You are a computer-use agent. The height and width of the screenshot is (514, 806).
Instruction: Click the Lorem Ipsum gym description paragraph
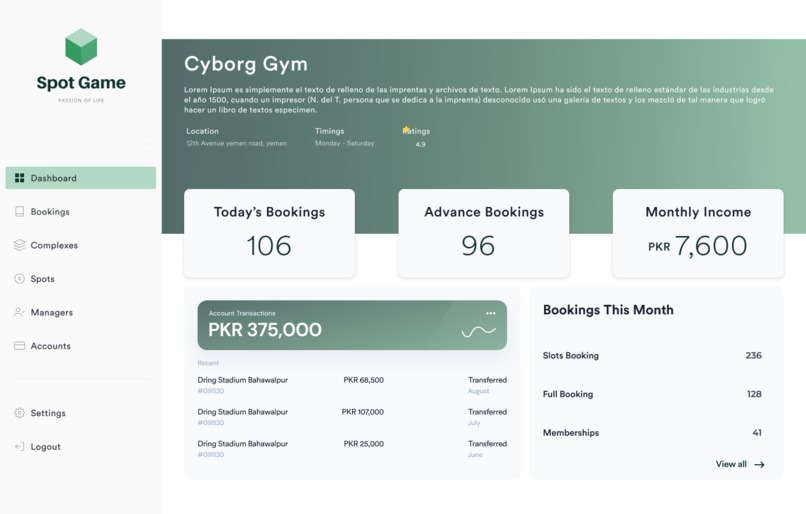479,100
